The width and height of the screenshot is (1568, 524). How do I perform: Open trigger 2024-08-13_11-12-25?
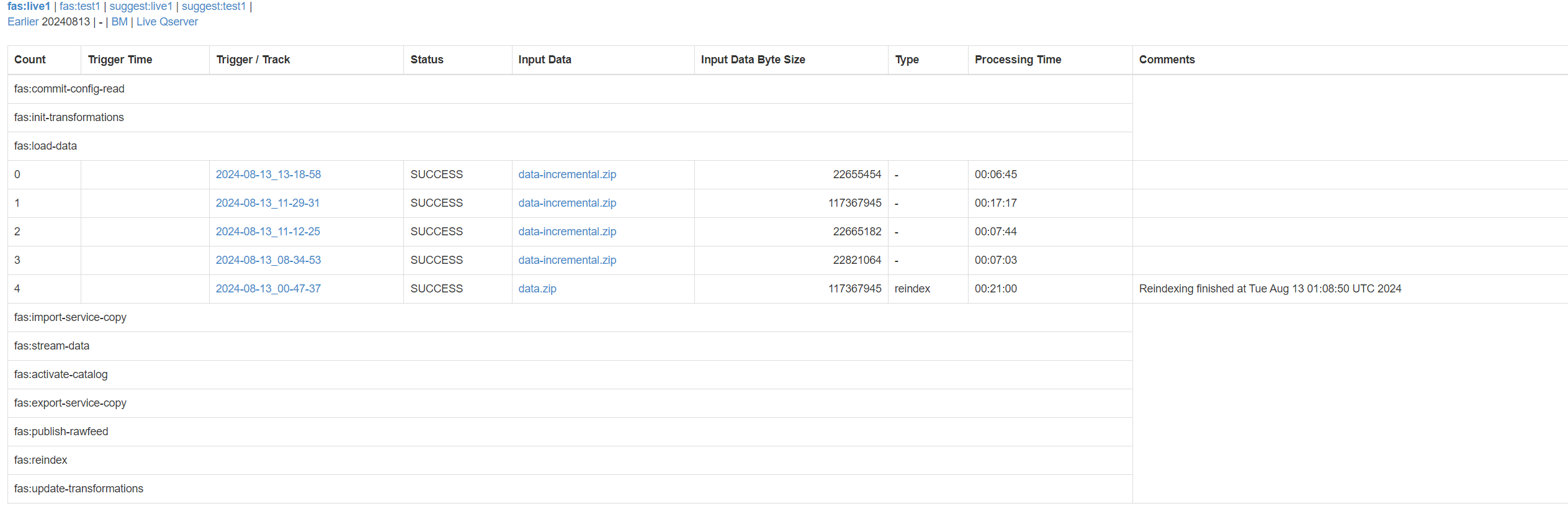click(x=268, y=232)
